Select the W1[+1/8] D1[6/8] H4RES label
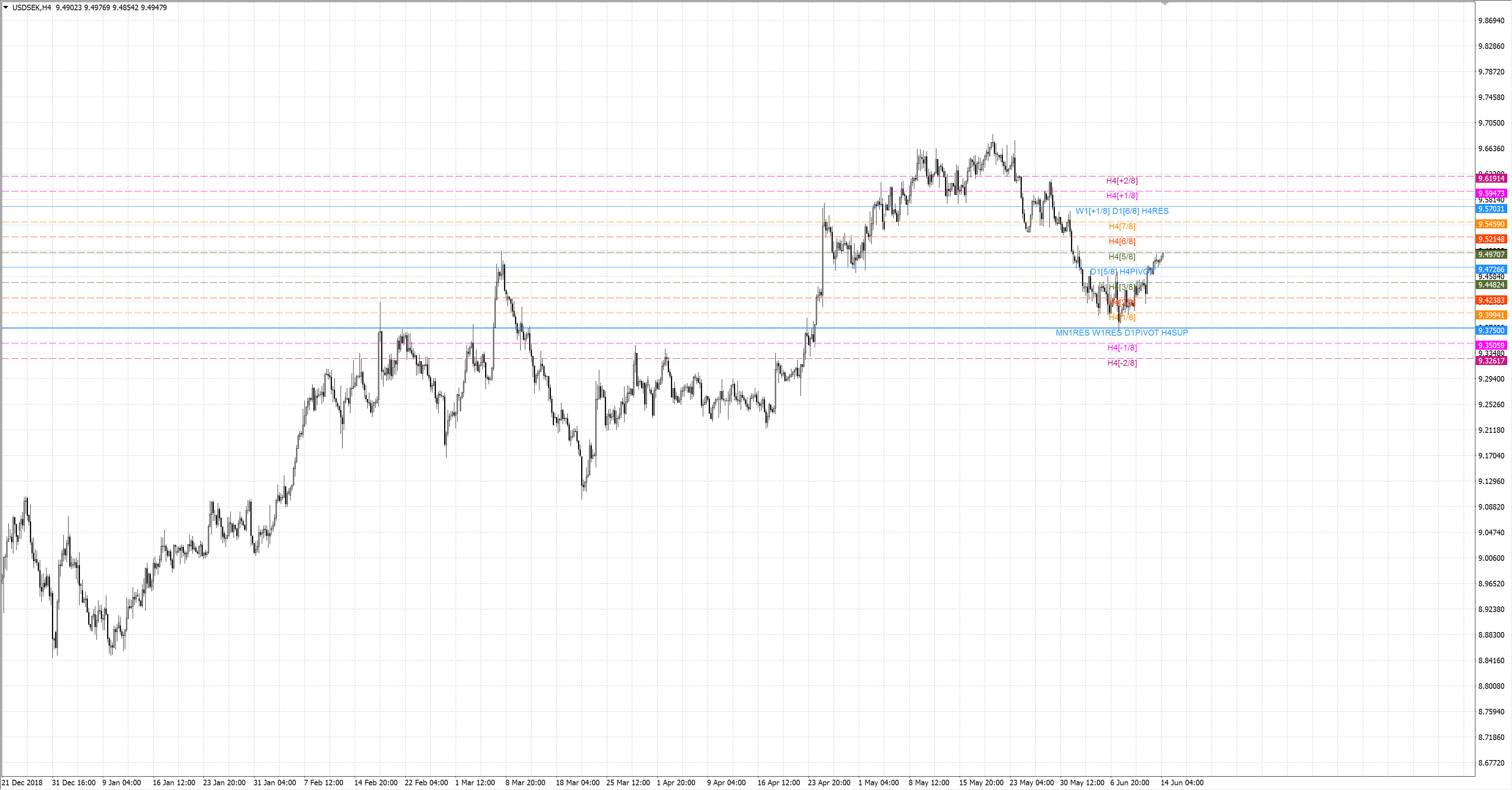Viewport: 1512px width, 790px height. coord(1122,211)
